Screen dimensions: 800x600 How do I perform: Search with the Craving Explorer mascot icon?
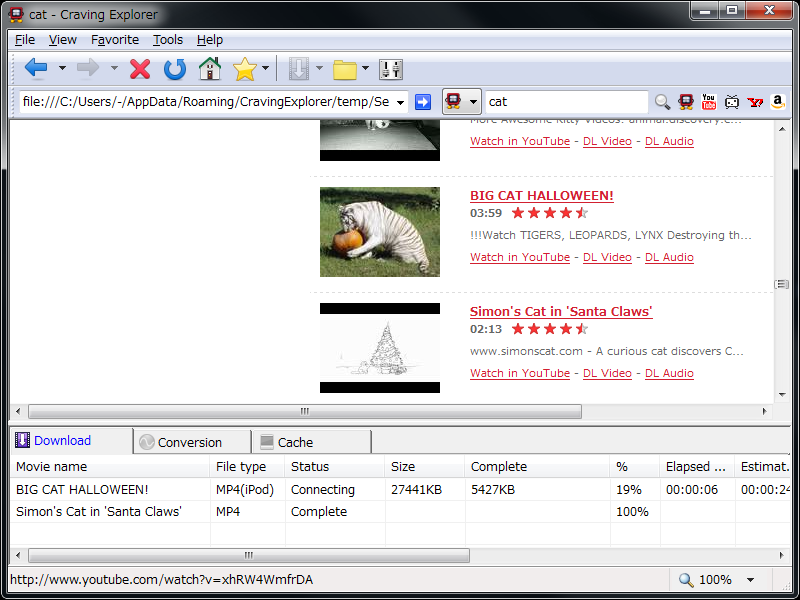[x=686, y=102]
